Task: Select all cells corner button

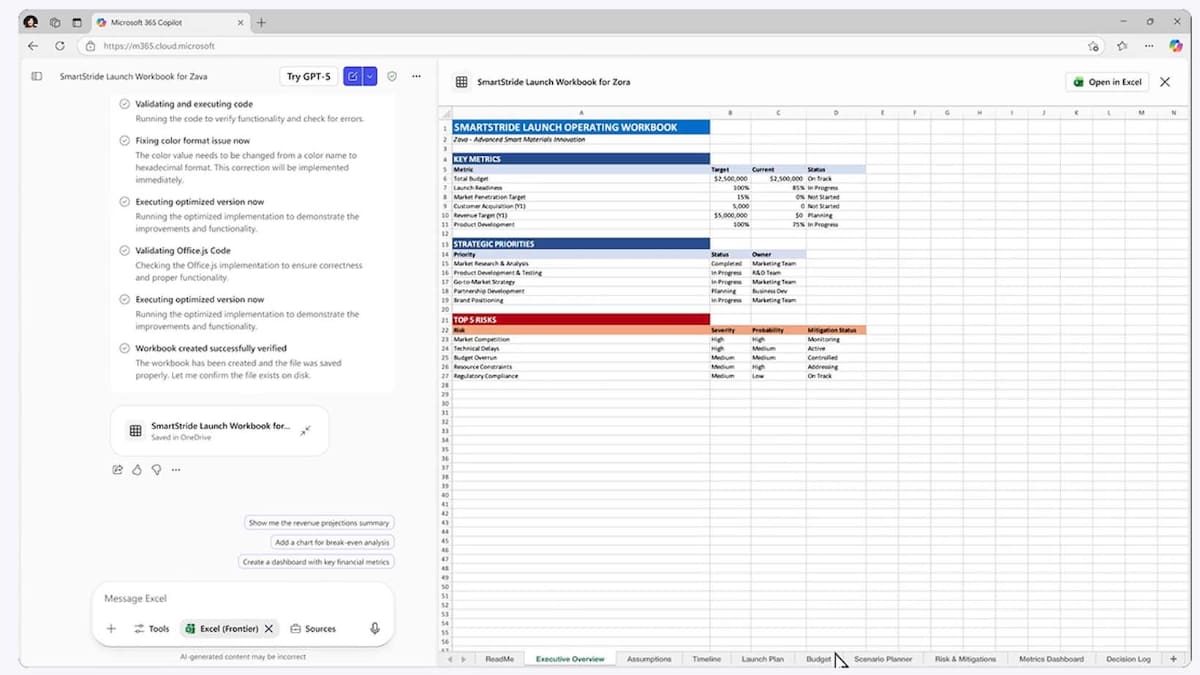Action: [445, 113]
